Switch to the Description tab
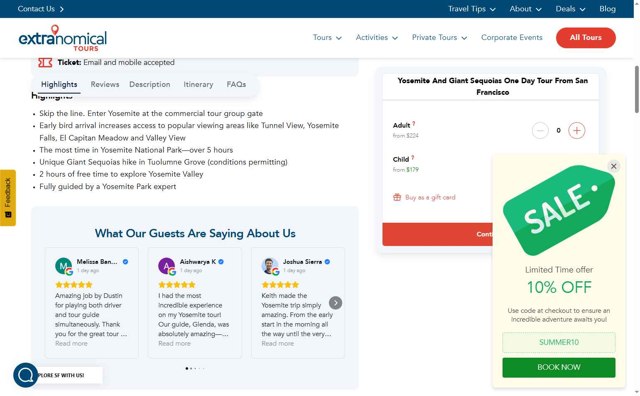Screen dimensions: 640x396 150,85
